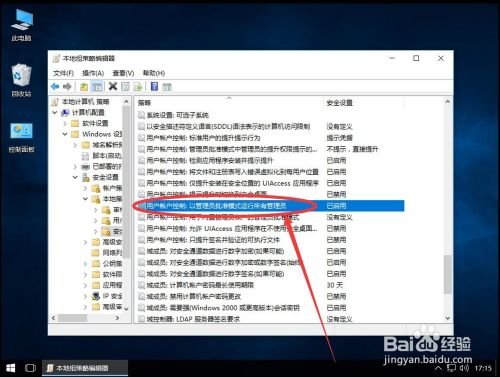Expand the 域名解析 tree node

(75, 145)
